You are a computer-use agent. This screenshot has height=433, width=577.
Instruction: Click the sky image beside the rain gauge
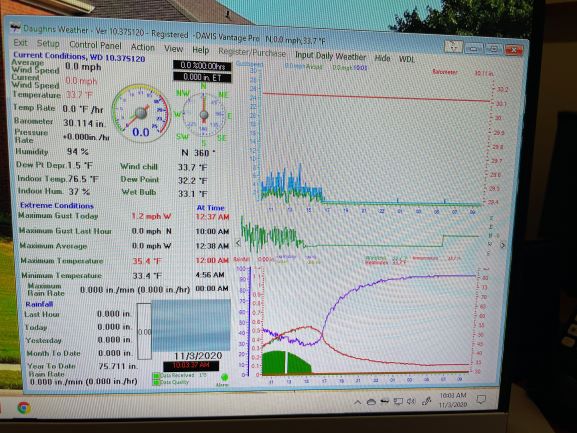[191, 325]
